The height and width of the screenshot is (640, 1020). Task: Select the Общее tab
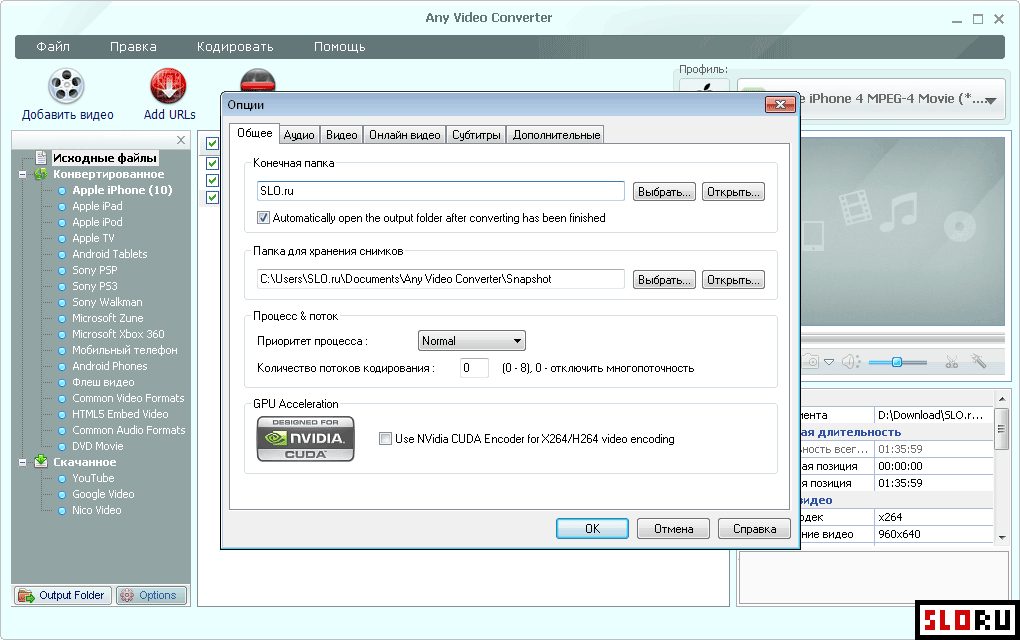click(254, 133)
